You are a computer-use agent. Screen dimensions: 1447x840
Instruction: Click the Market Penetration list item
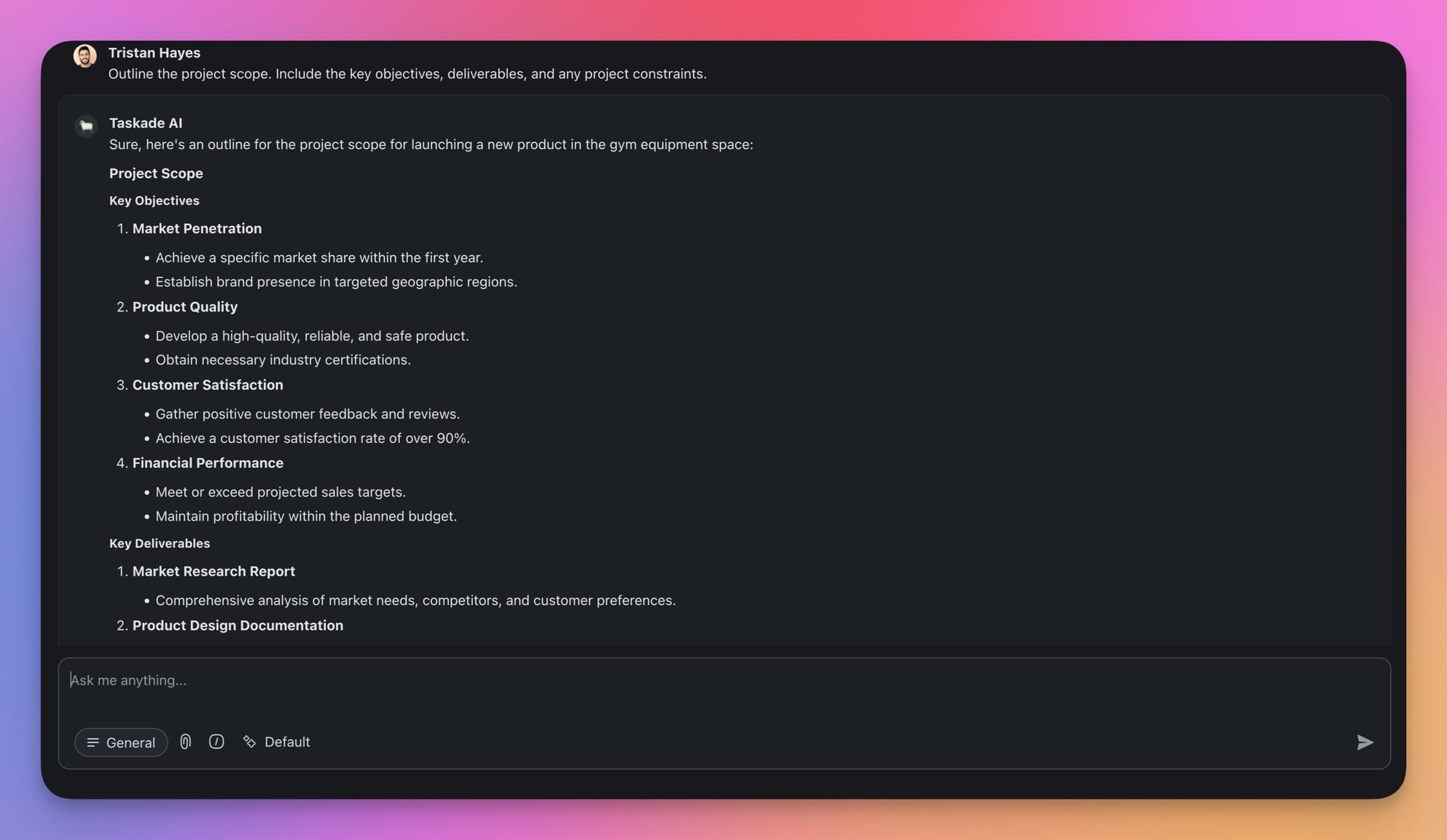click(x=197, y=228)
